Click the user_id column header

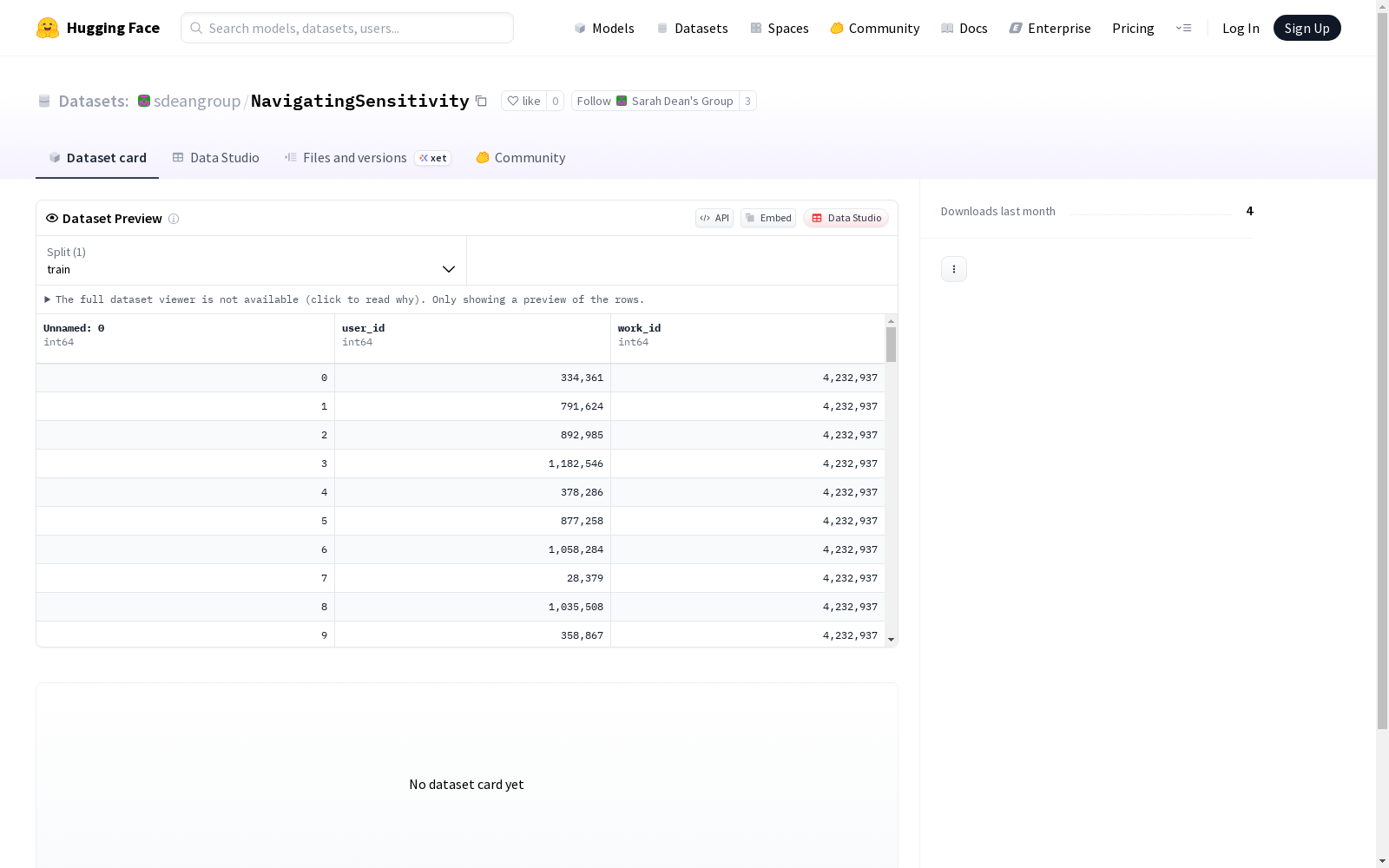point(472,339)
